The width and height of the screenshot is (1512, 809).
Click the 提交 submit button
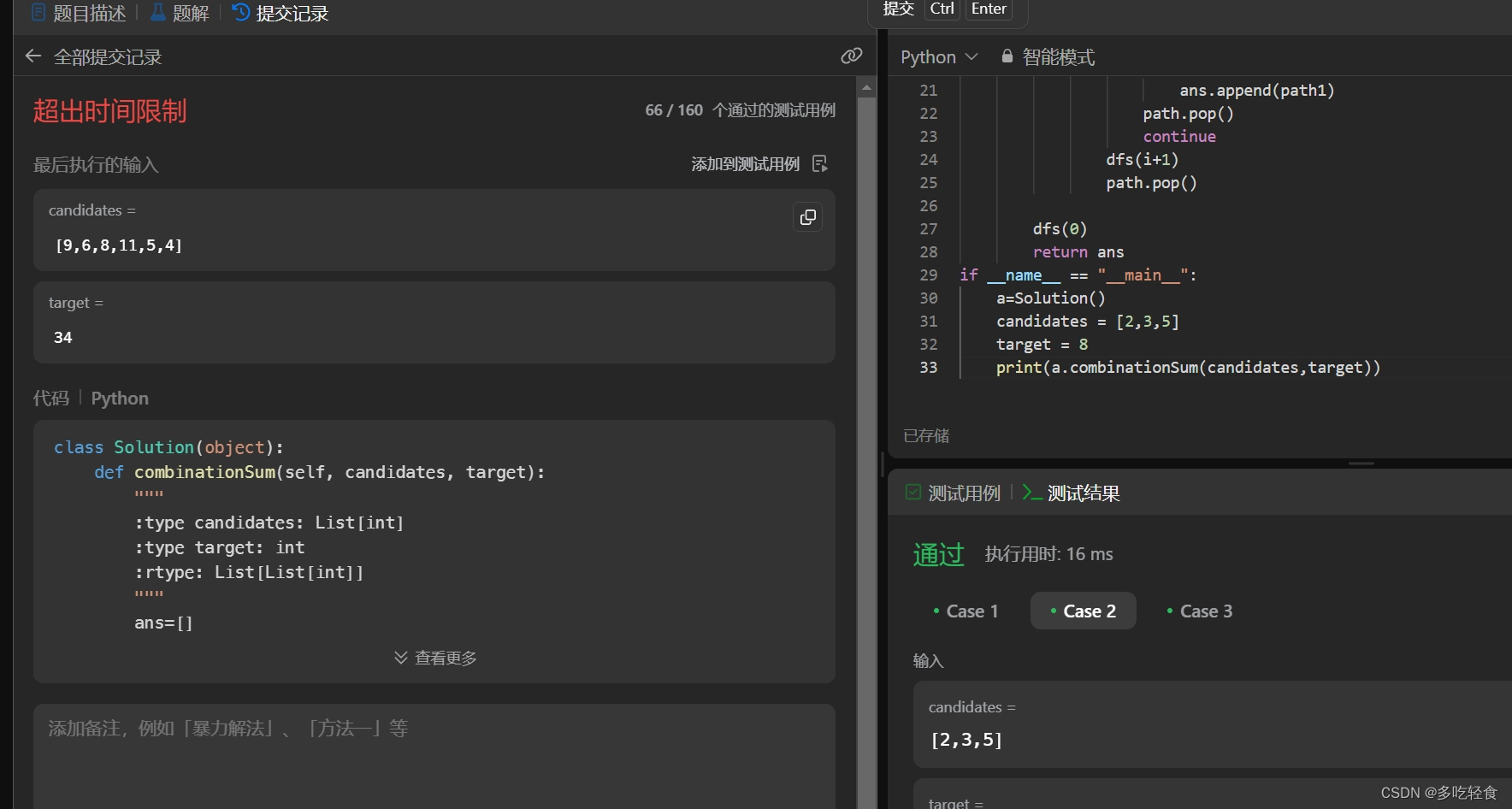[x=898, y=9]
